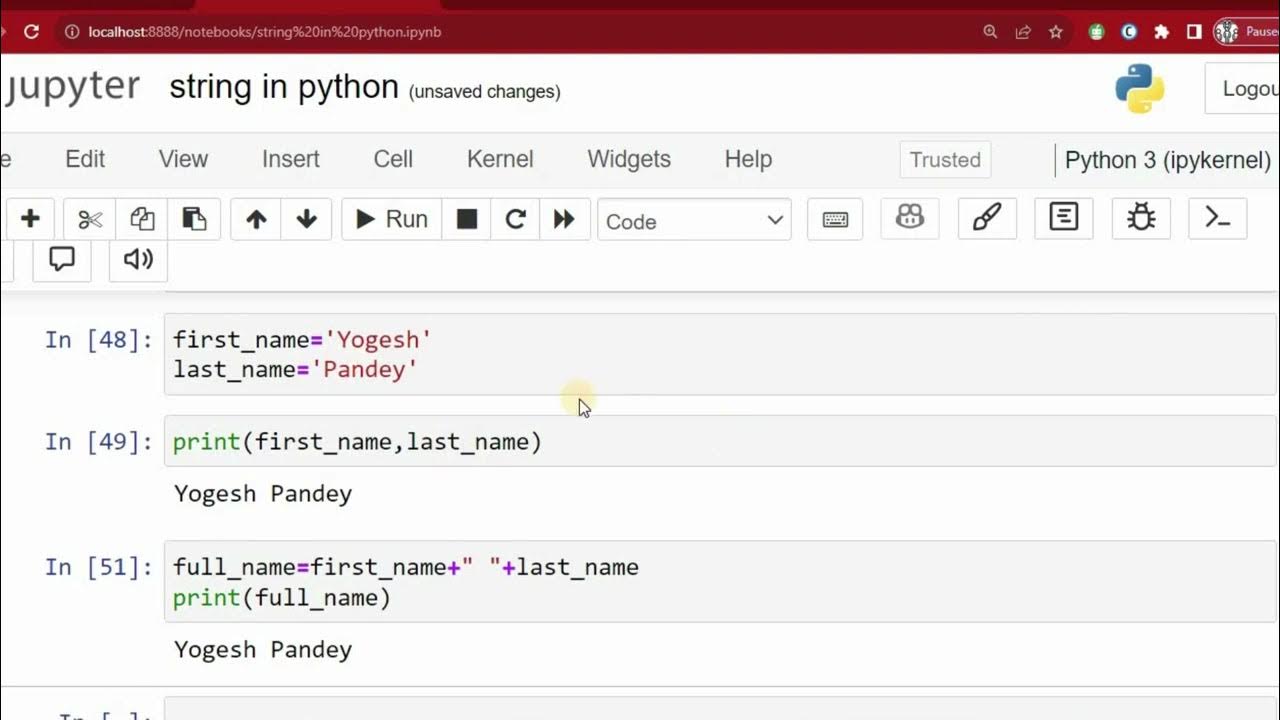Bookmark this page star icon
Viewport: 1280px width, 720px height.
pos(1055,32)
